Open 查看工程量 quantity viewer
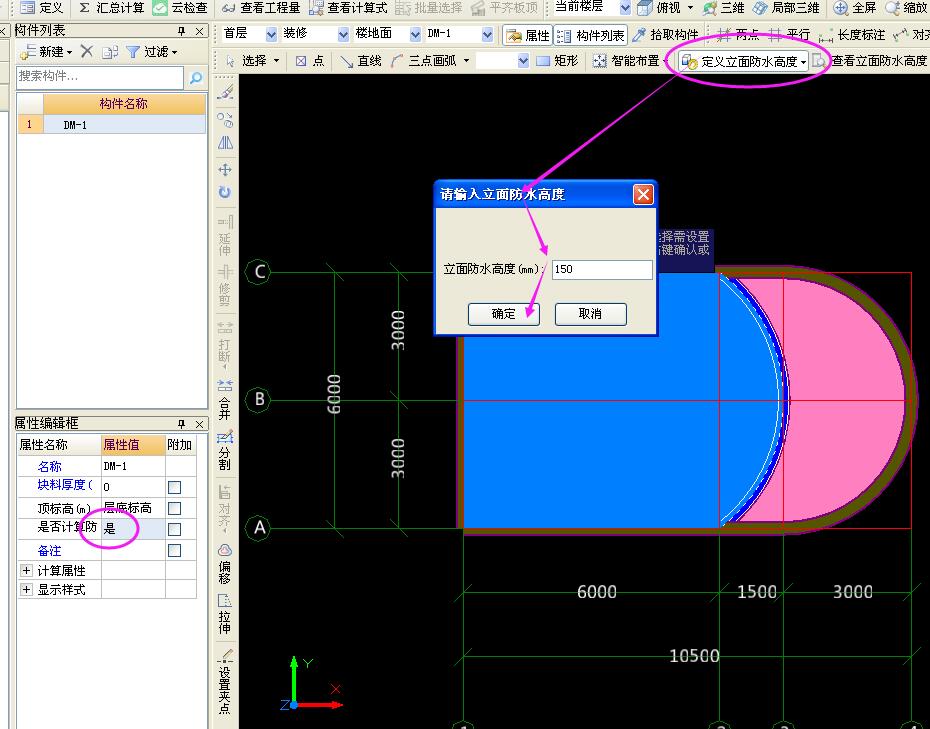The image size is (930, 729). 260,8
